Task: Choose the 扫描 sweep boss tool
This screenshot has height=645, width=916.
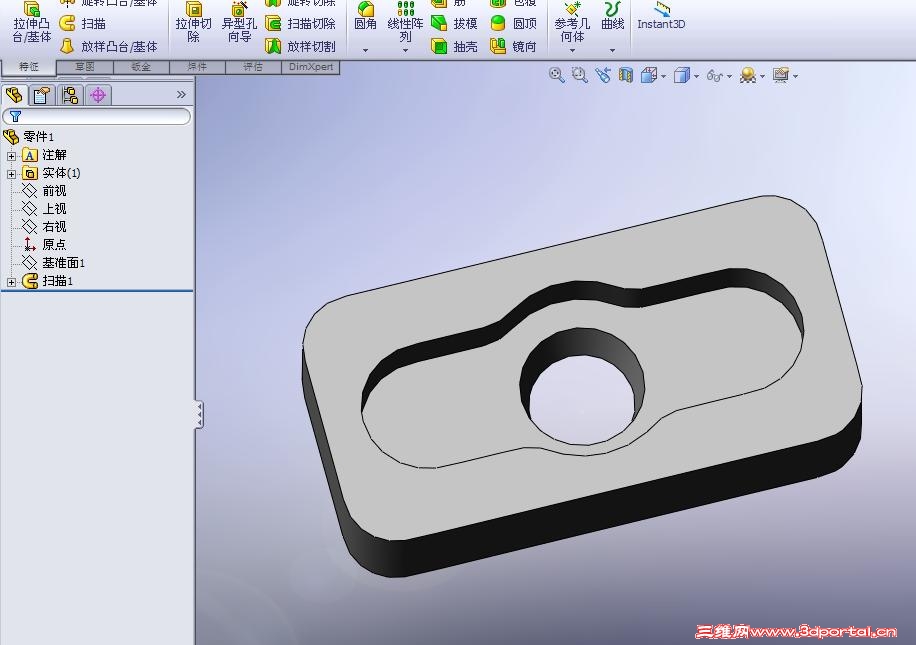Action: point(84,23)
